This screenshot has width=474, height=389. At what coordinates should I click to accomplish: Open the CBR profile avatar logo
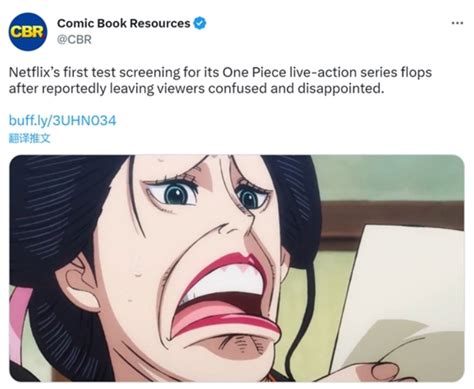pos(28,31)
